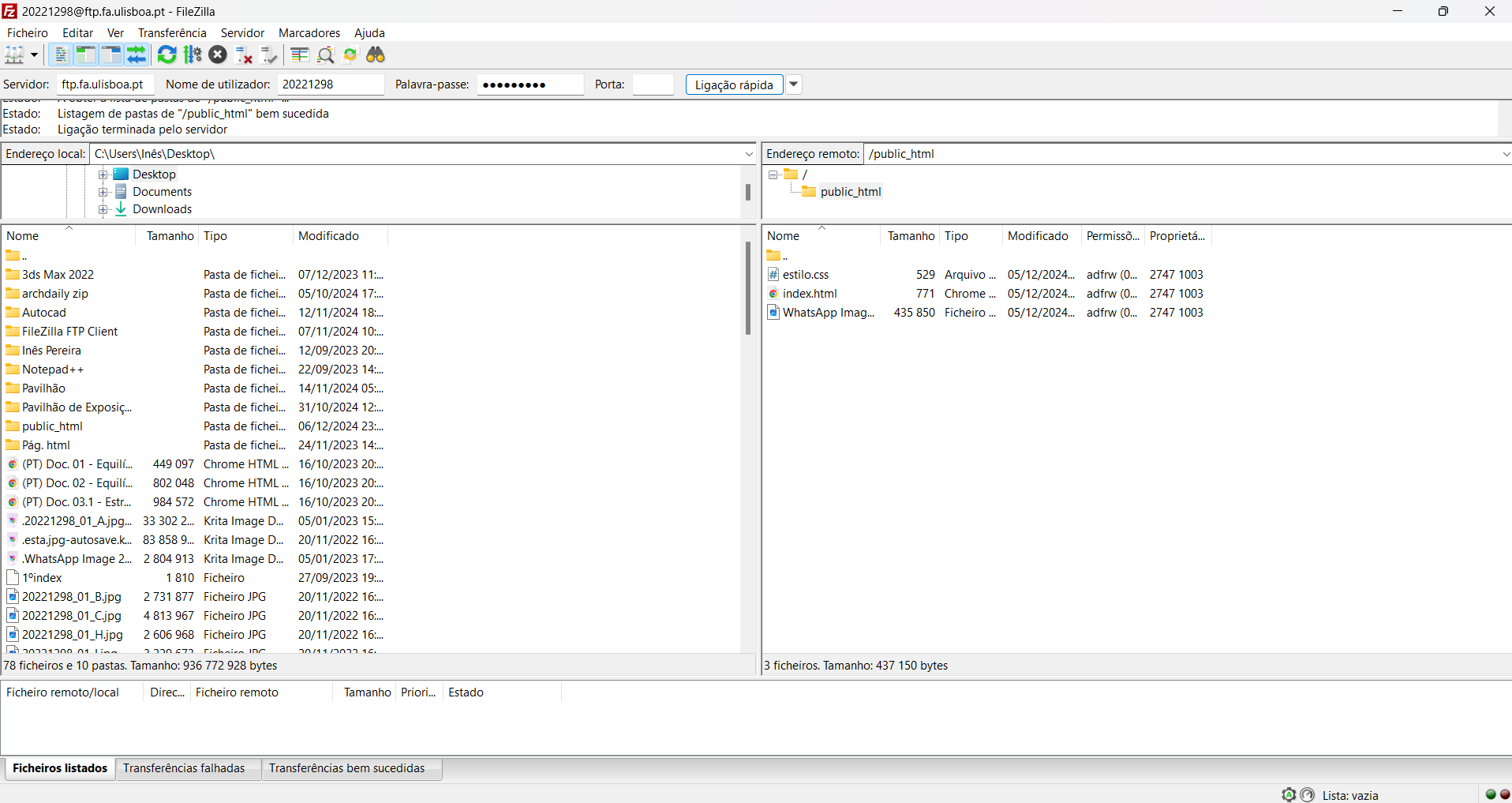Open the directory listing filters dialog
The width and height of the screenshot is (1512, 803).
tap(300, 54)
